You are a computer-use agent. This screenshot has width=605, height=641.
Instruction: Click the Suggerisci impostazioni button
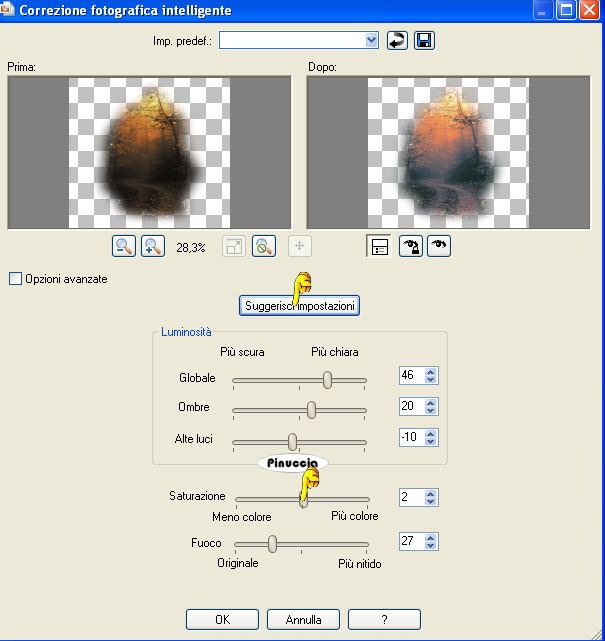[299, 306]
